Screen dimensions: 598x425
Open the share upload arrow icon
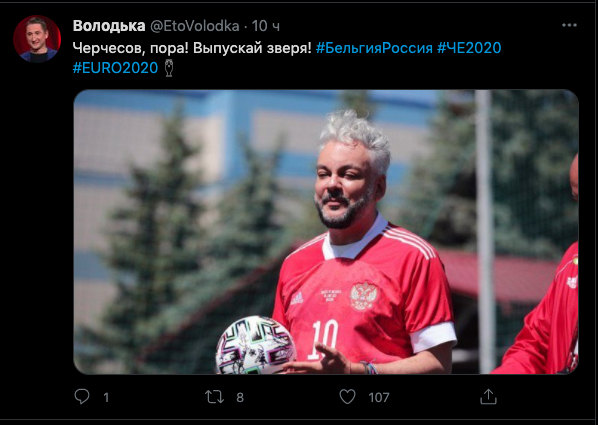(488, 397)
